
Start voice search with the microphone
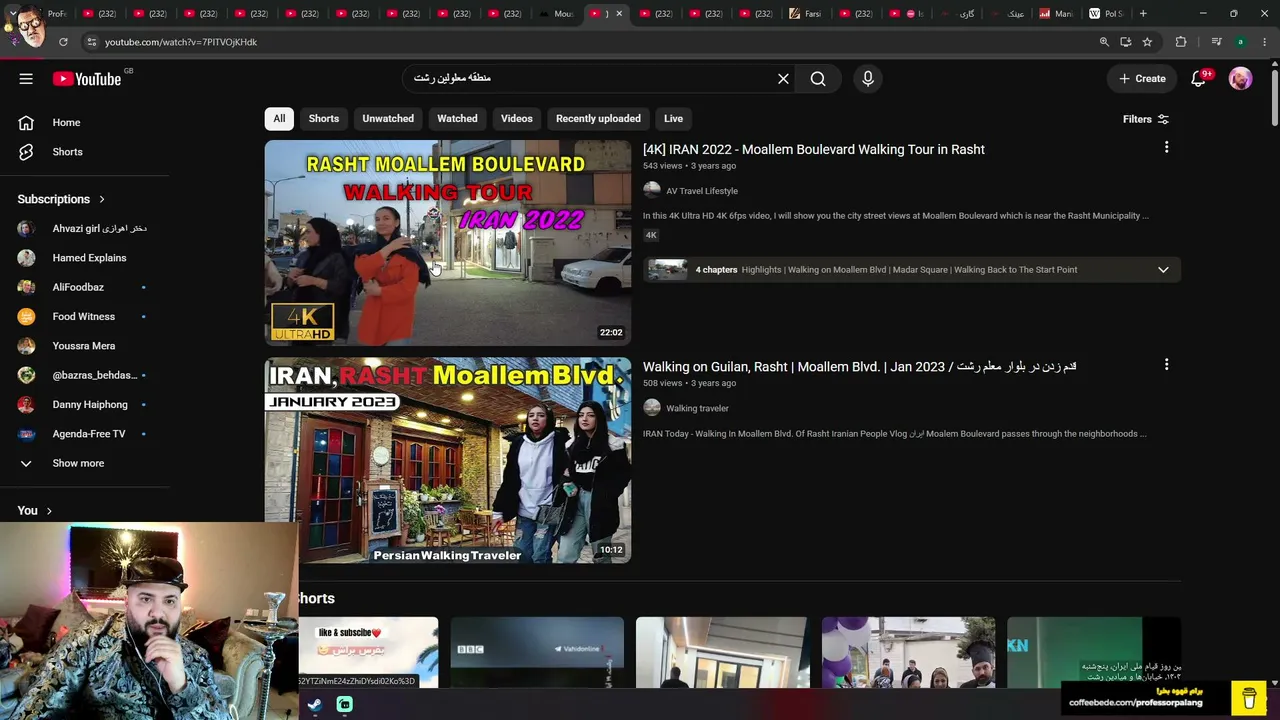pyautogui.click(x=868, y=79)
